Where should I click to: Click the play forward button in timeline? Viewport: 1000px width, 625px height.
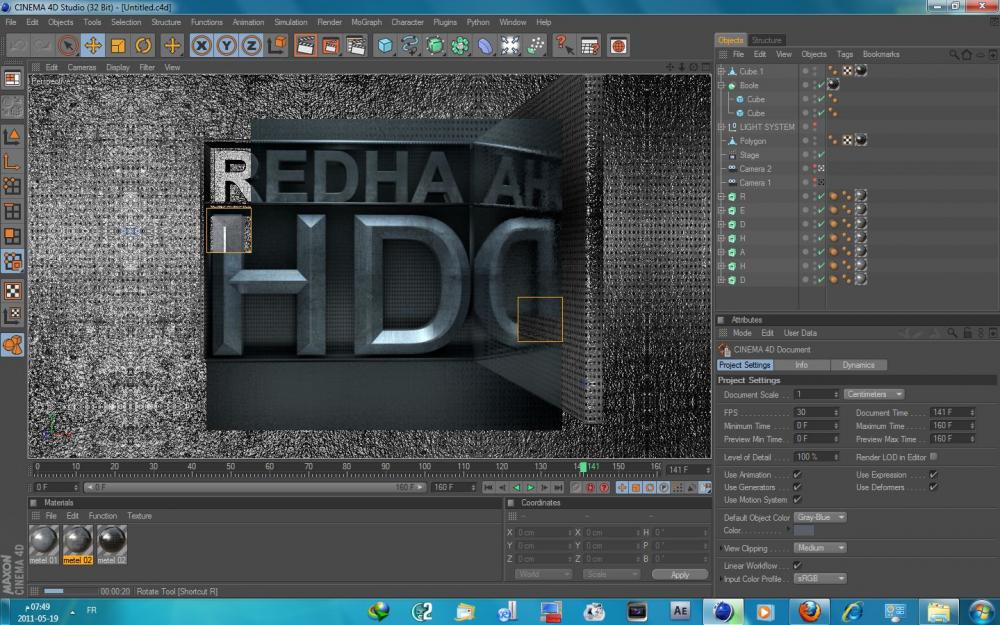coord(530,487)
